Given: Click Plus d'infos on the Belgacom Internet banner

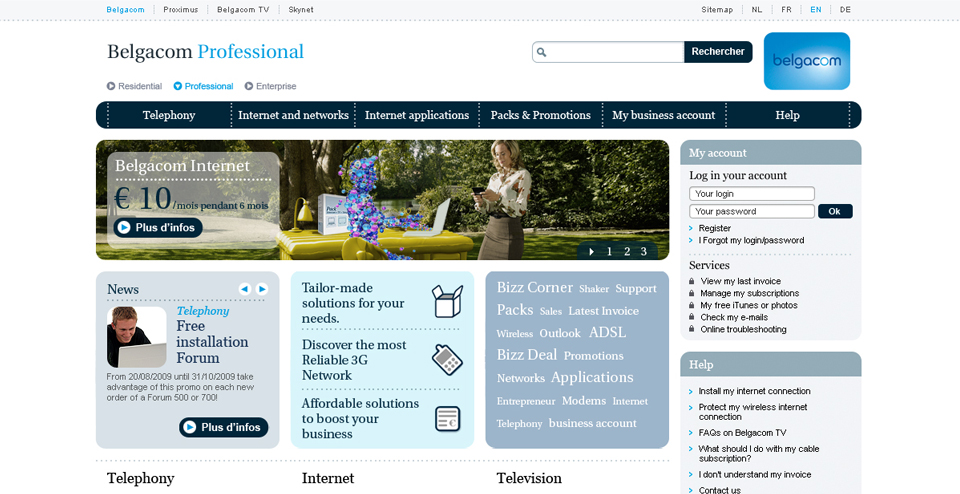Looking at the screenshot, I should (158, 228).
